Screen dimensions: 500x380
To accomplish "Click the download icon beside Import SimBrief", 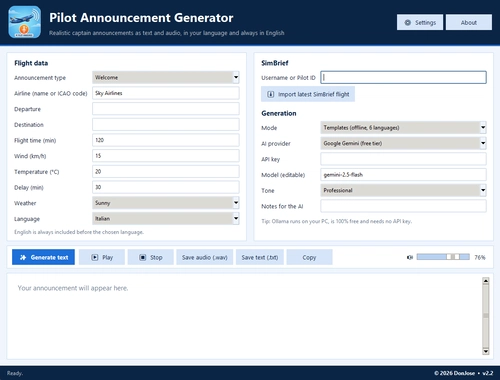I will [x=271, y=94].
